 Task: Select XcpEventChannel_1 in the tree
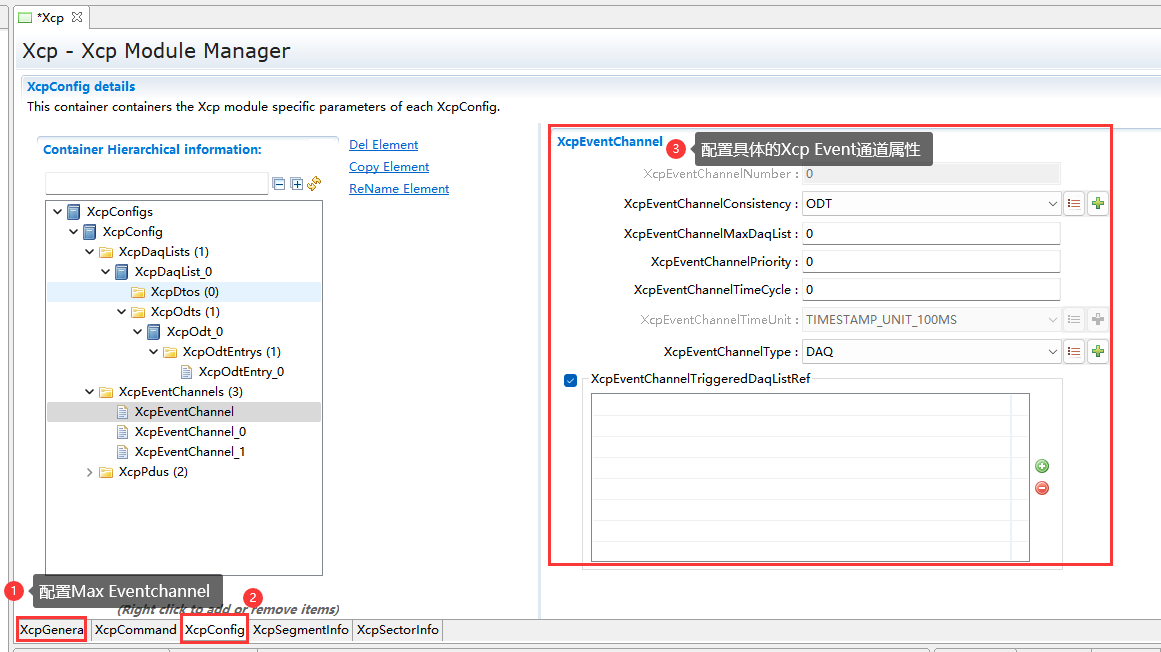click(190, 452)
